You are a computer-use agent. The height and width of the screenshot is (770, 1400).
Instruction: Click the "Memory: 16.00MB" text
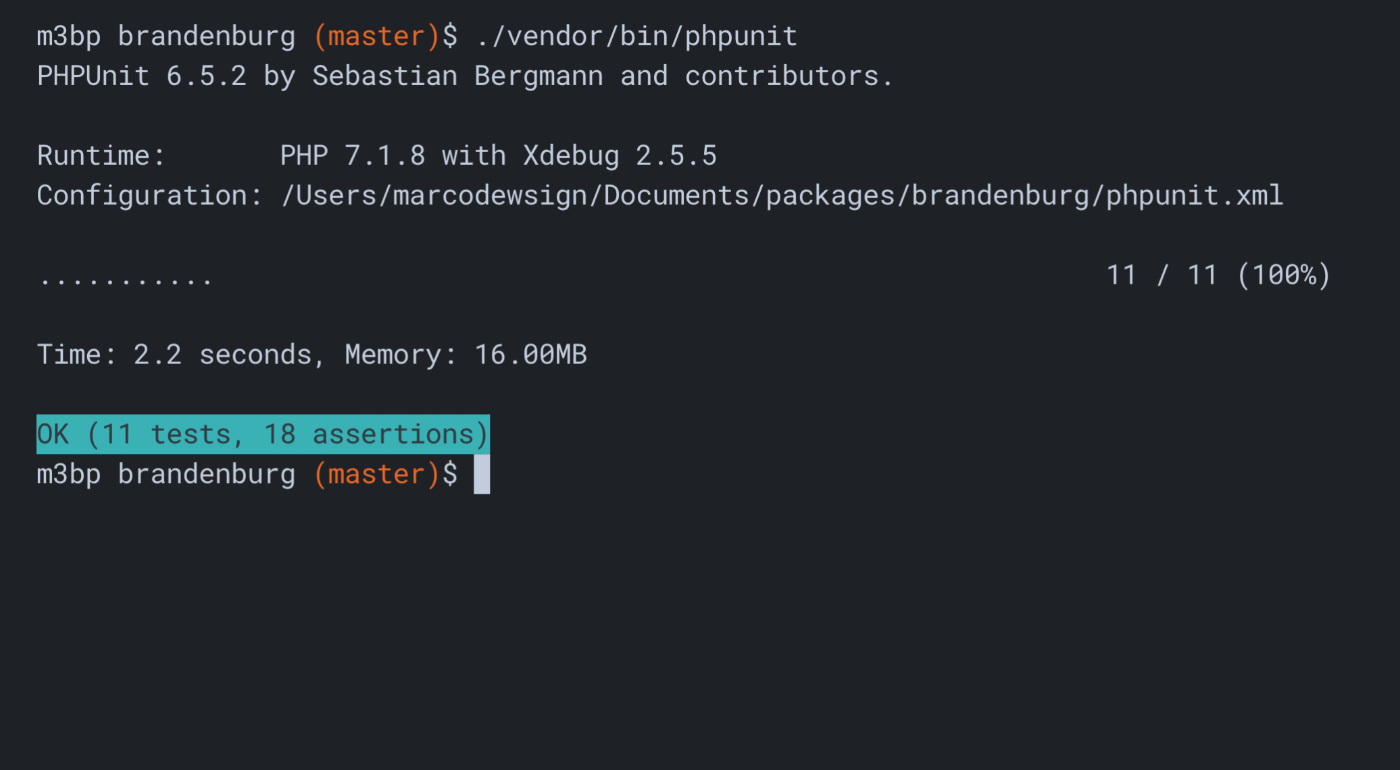[x=465, y=355]
